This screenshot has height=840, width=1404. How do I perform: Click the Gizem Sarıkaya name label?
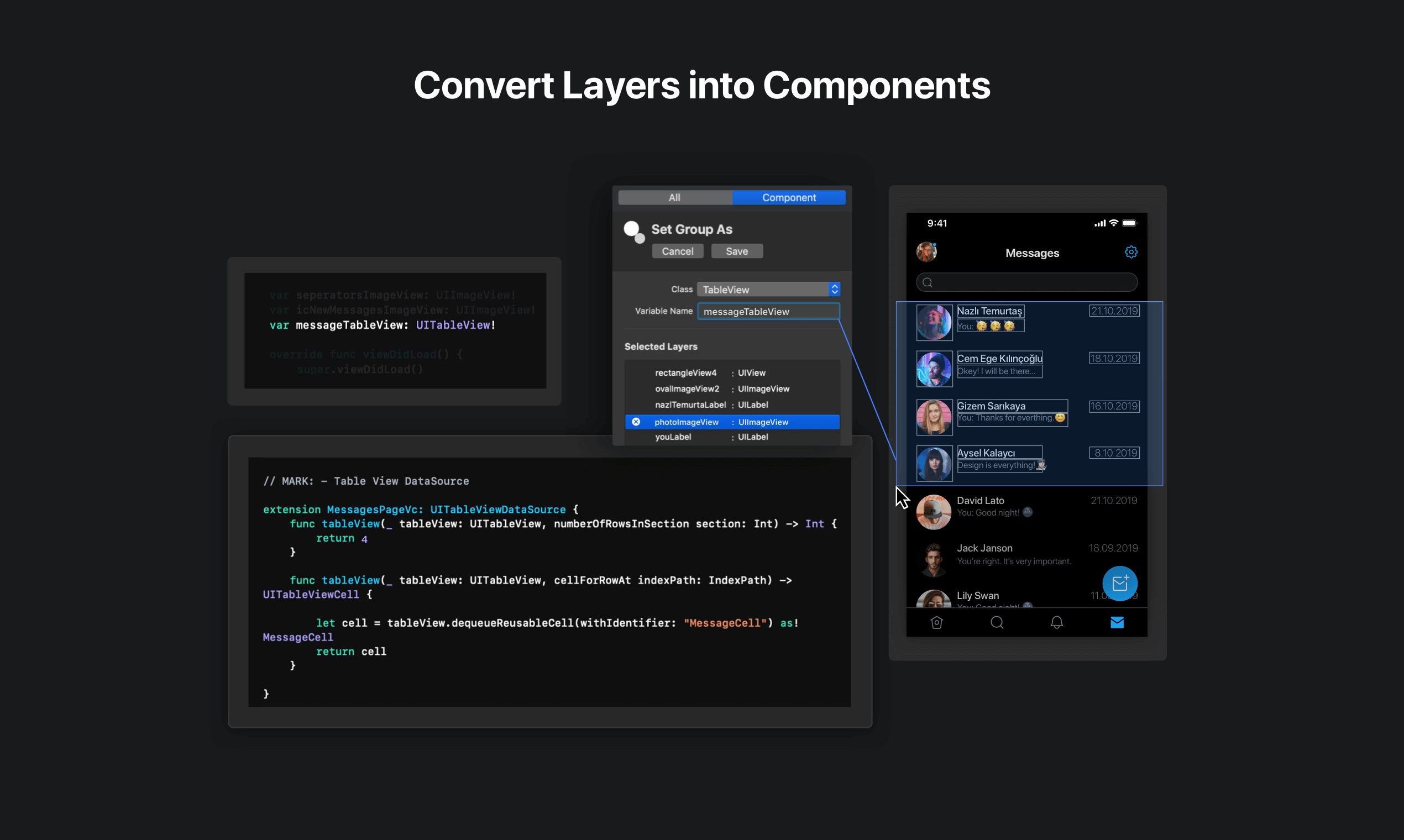click(x=991, y=406)
